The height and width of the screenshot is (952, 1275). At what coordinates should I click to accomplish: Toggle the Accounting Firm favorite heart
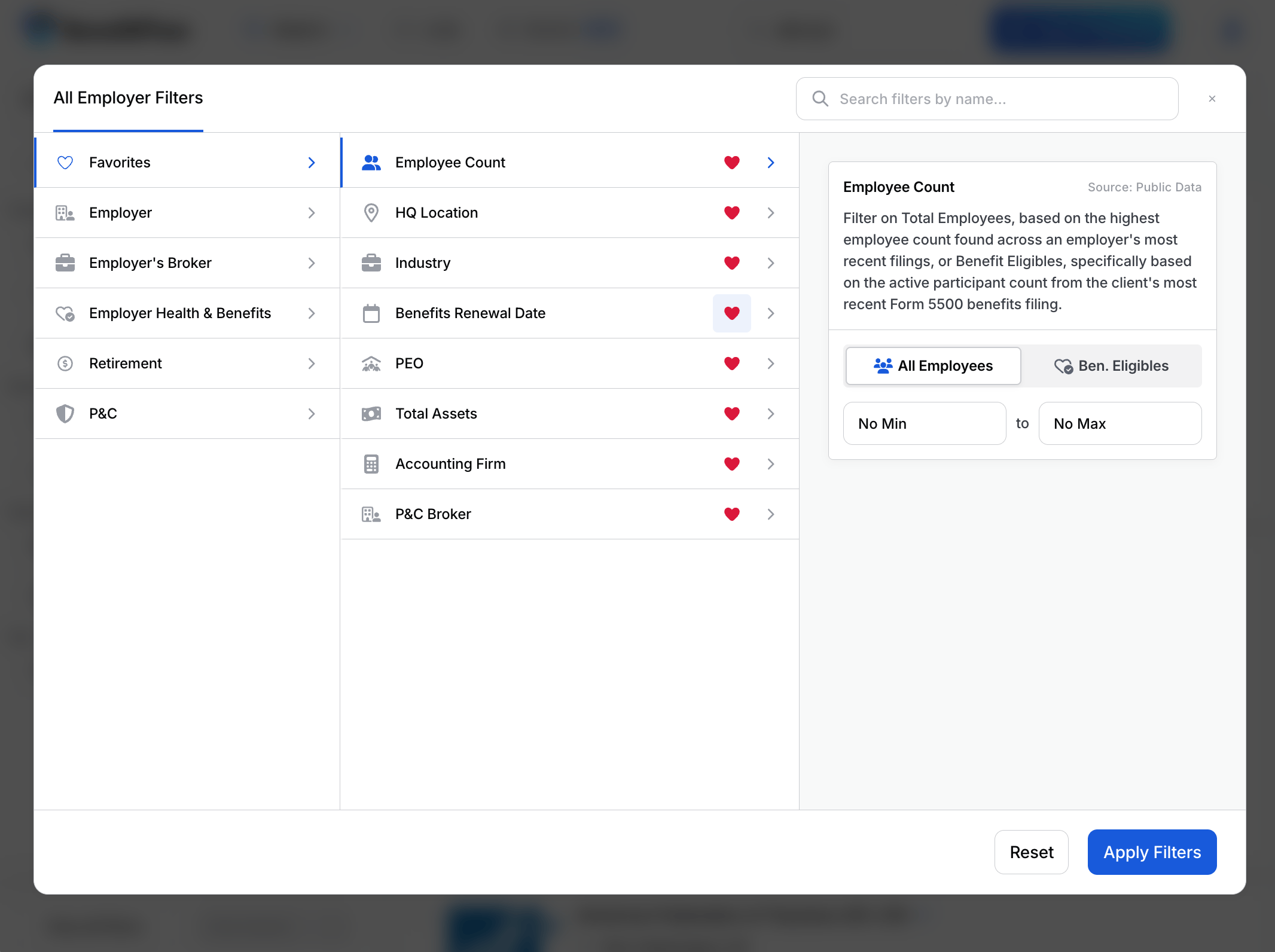click(732, 464)
